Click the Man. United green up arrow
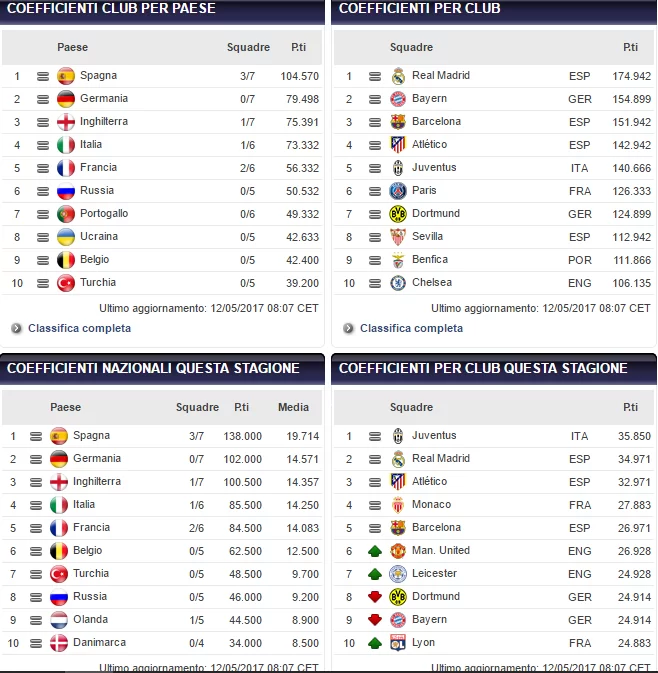 (x=375, y=551)
